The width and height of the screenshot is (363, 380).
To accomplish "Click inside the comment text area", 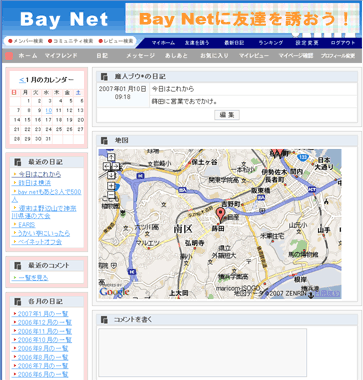I will click(x=202, y=353).
